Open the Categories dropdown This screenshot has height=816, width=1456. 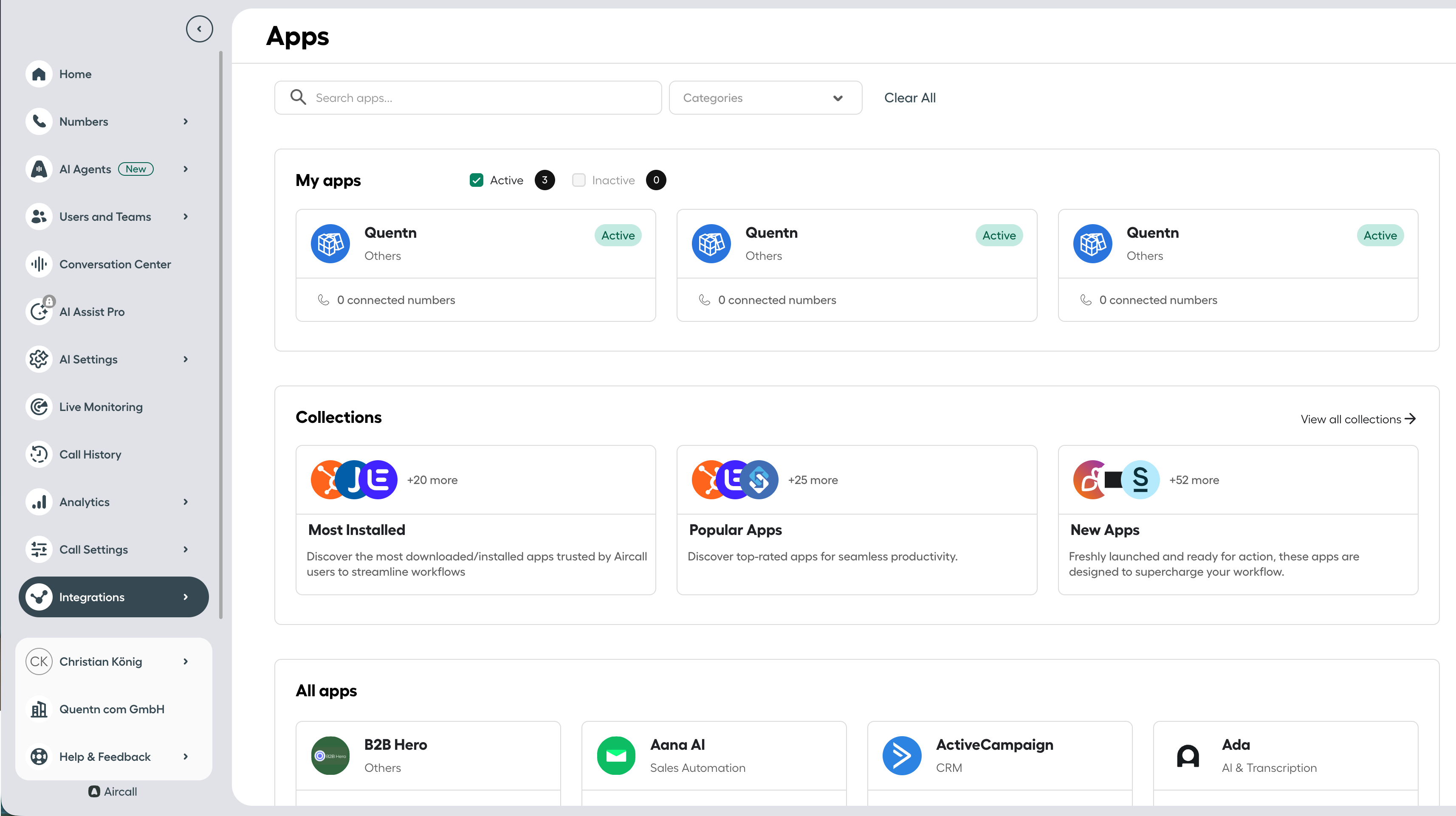(x=765, y=98)
